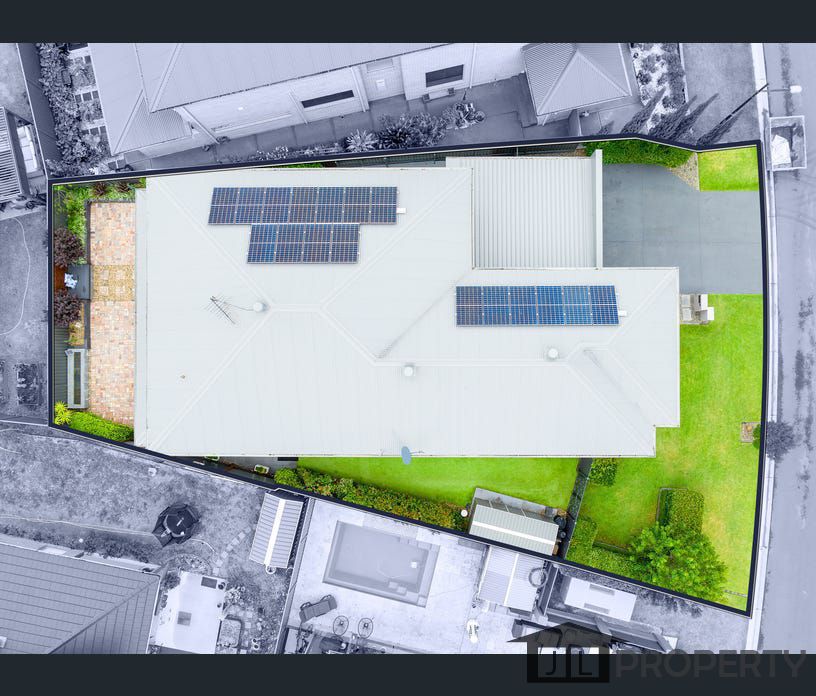Screen dimensions: 816x696
Task: Select the corrugated carport roof beside the driveway
Action: [533, 212]
